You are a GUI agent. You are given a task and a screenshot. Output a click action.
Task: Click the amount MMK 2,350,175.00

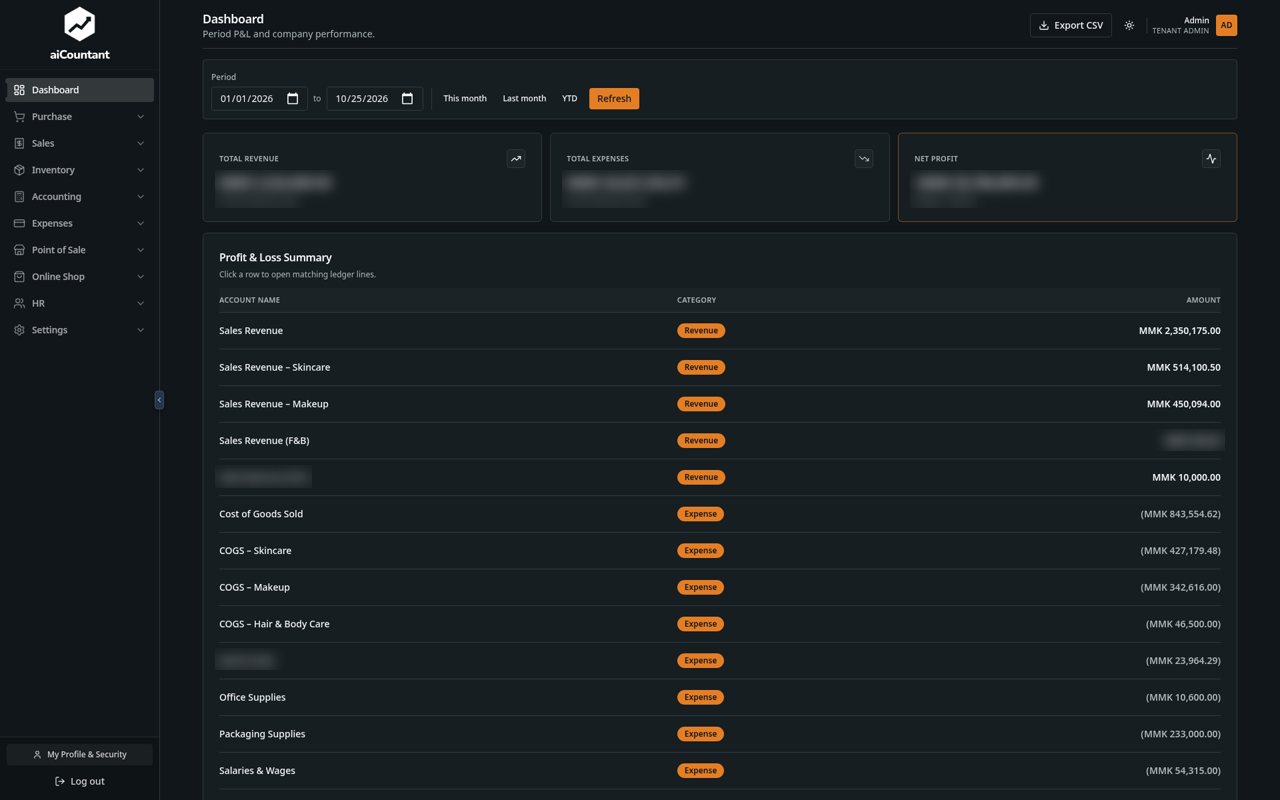pos(1179,331)
